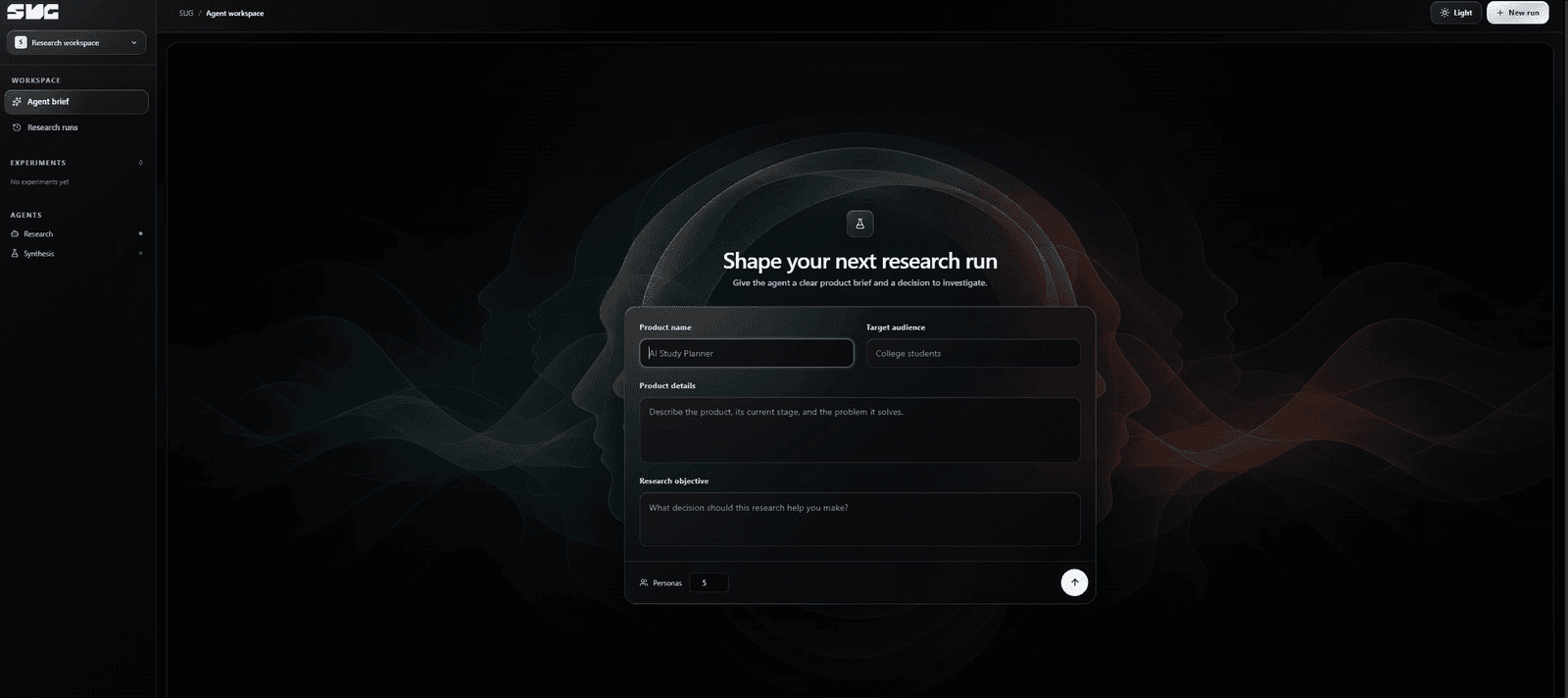Viewport: 1568px width, 698px height.
Task: Click the EXPERIMENTS section header
Action: [x=38, y=163]
